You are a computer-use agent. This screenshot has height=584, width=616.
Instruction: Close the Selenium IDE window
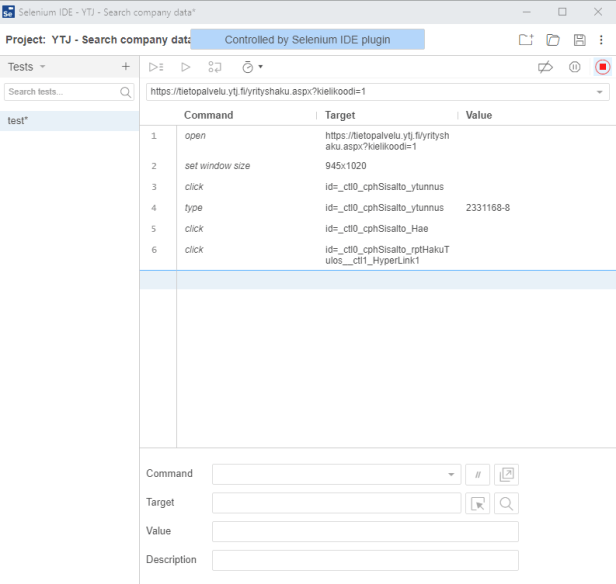click(x=598, y=12)
